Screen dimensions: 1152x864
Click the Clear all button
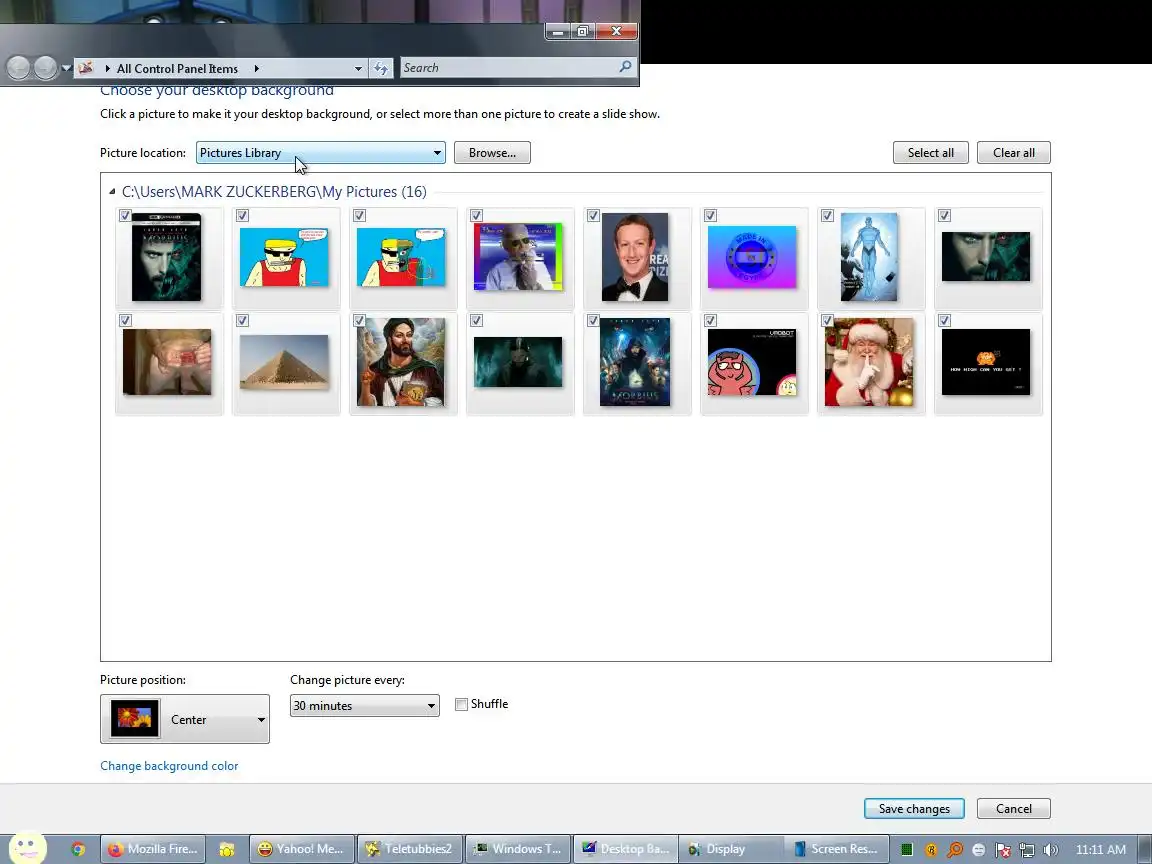pyautogui.click(x=1014, y=153)
